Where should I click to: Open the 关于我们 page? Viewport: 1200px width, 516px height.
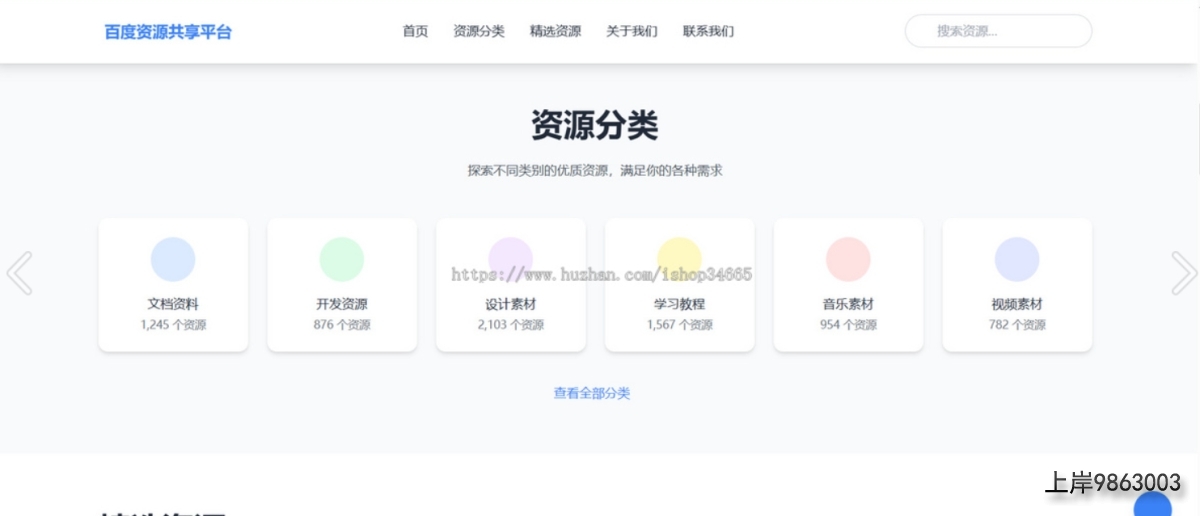point(632,31)
